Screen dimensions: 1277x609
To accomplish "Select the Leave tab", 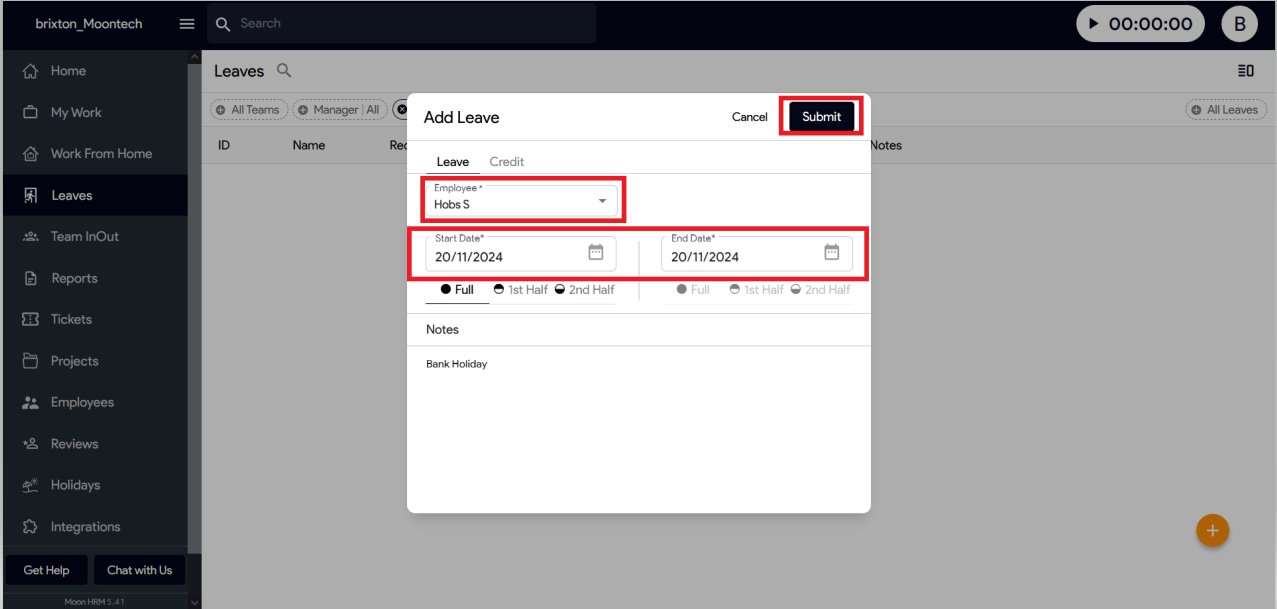I will coord(452,162).
